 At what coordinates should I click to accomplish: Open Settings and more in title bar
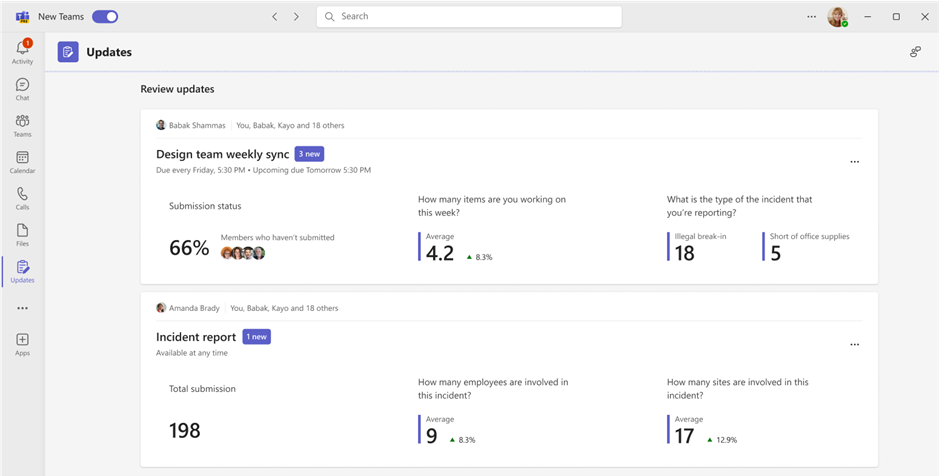coord(811,17)
